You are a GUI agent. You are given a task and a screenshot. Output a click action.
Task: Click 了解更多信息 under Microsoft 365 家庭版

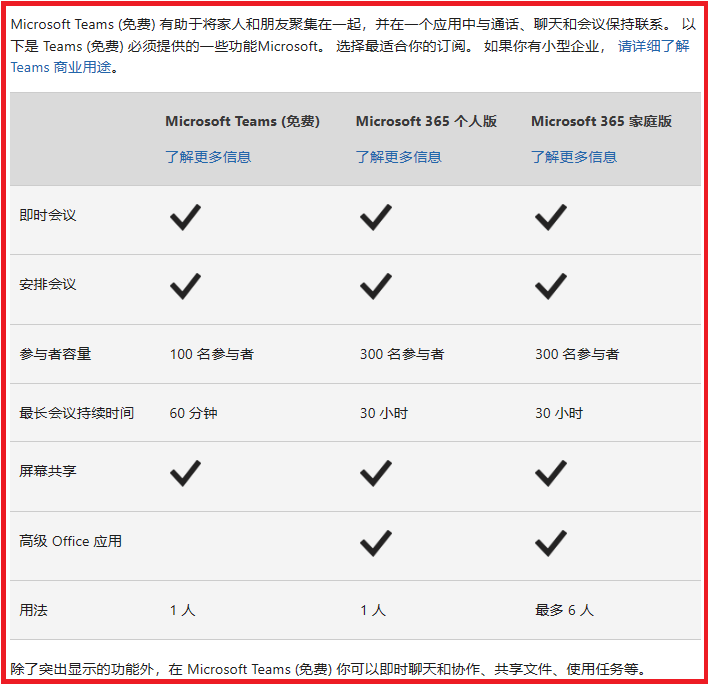[x=574, y=157]
